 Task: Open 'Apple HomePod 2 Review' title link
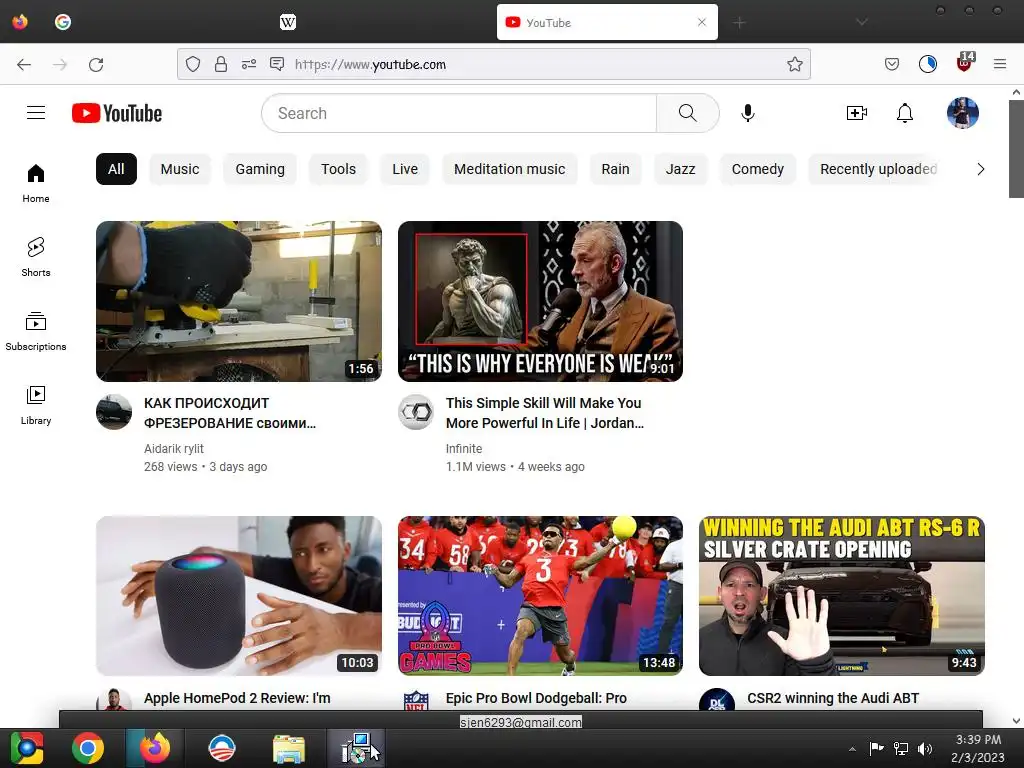[x=237, y=698]
